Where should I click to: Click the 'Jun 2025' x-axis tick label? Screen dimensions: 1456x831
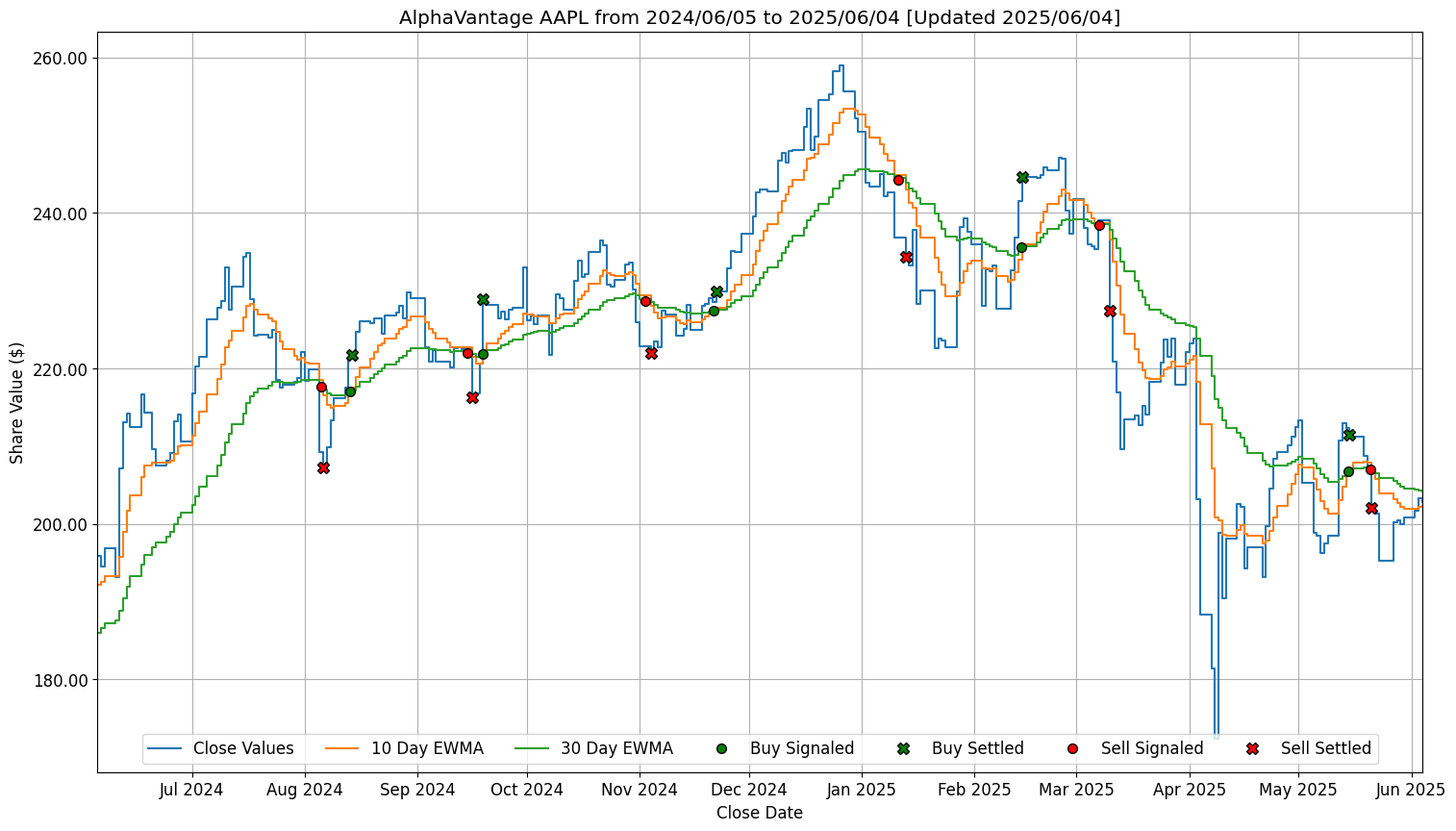pyautogui.click(x=1411, y=790)
